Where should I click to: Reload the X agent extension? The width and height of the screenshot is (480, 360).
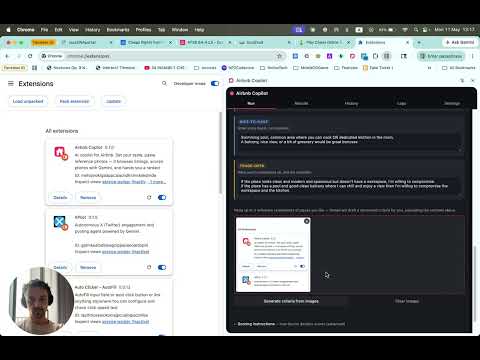coord(149,267)
